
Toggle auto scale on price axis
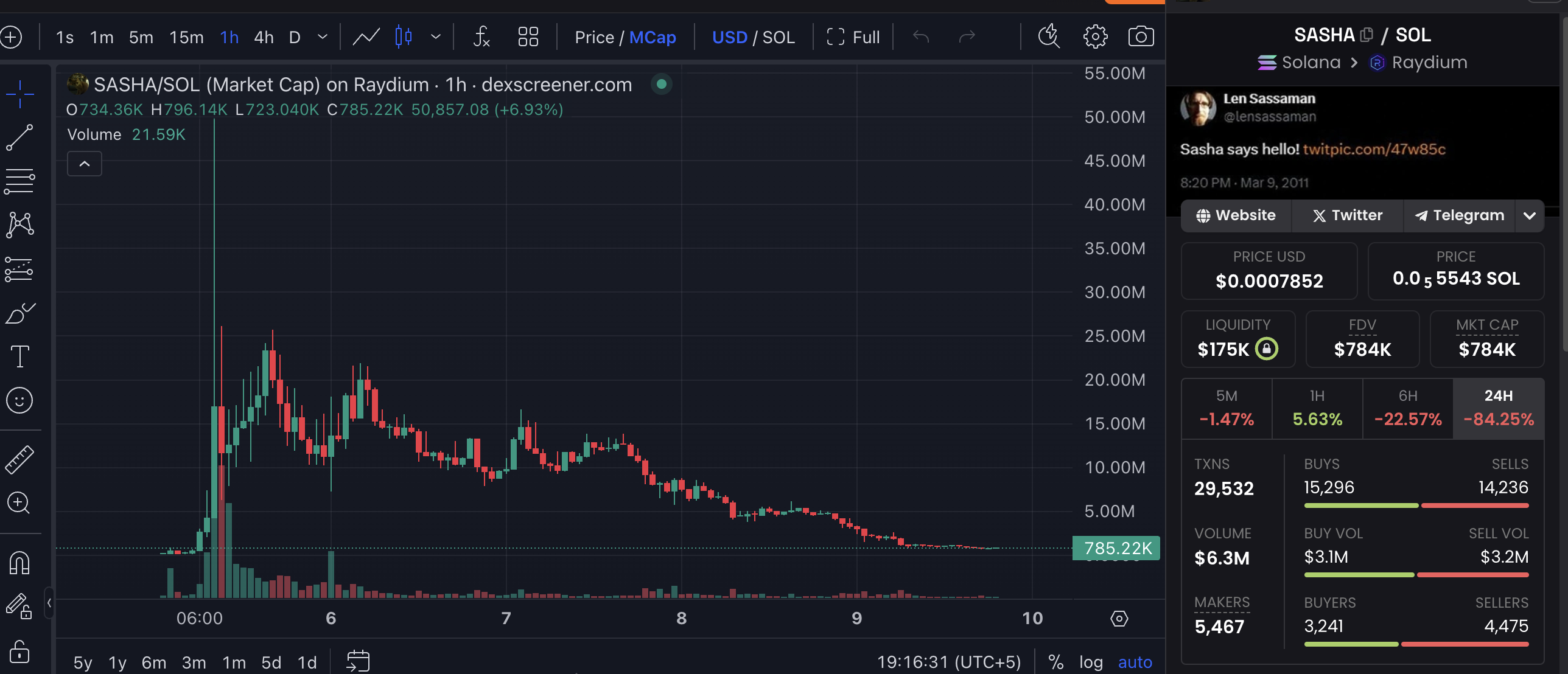coord(1135,662)
